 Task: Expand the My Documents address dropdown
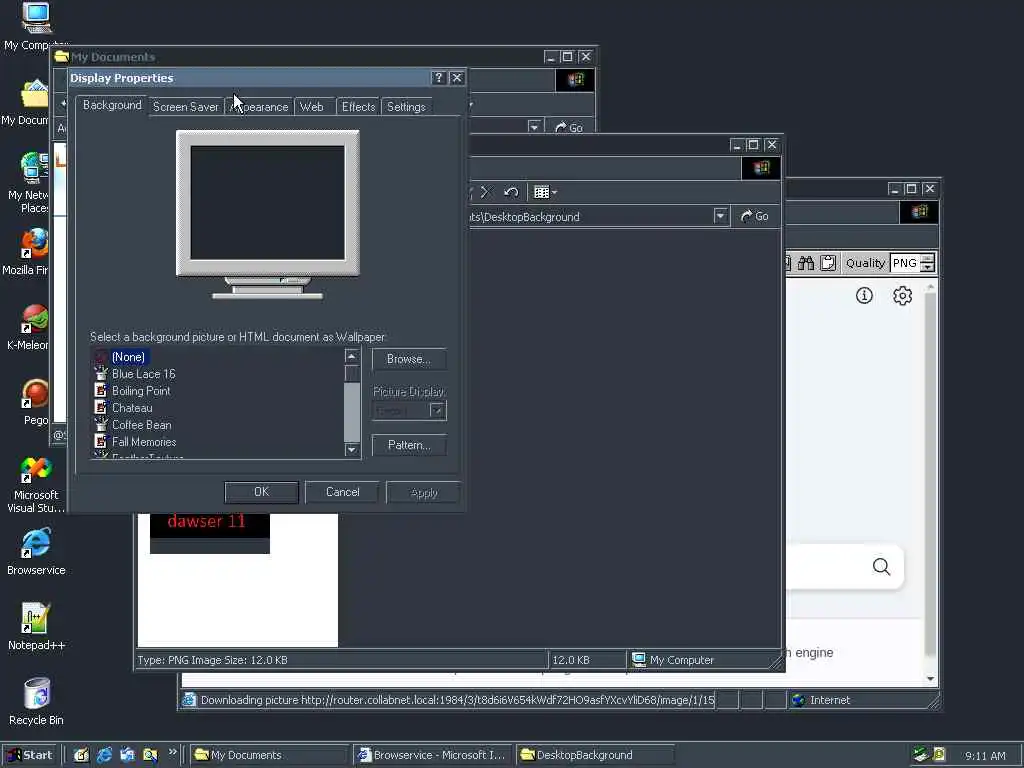pos(535,127)
